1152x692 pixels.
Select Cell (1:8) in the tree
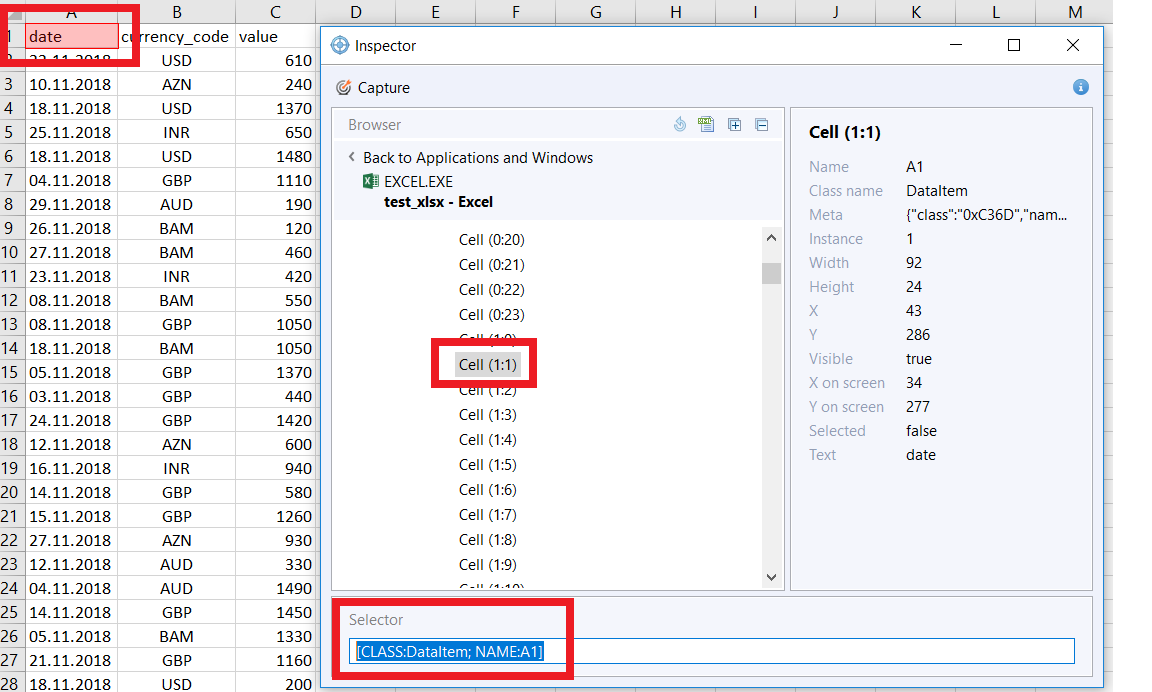(488, 539)
